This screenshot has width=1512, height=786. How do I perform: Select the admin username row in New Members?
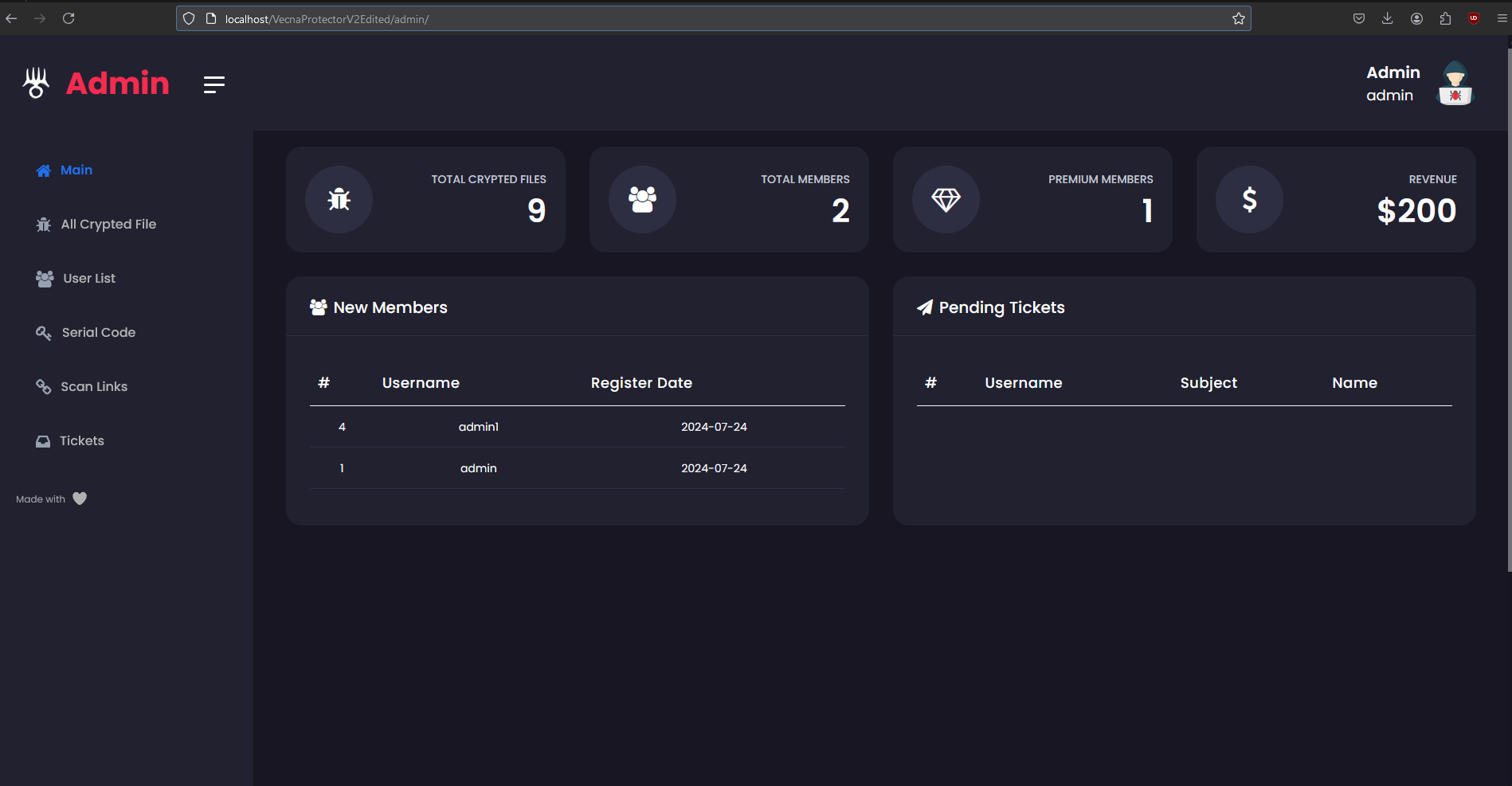tap(577, 468)
